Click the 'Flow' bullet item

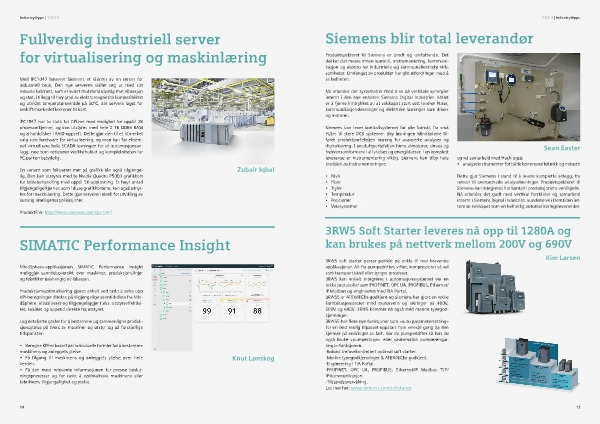(x=336, y=182)
